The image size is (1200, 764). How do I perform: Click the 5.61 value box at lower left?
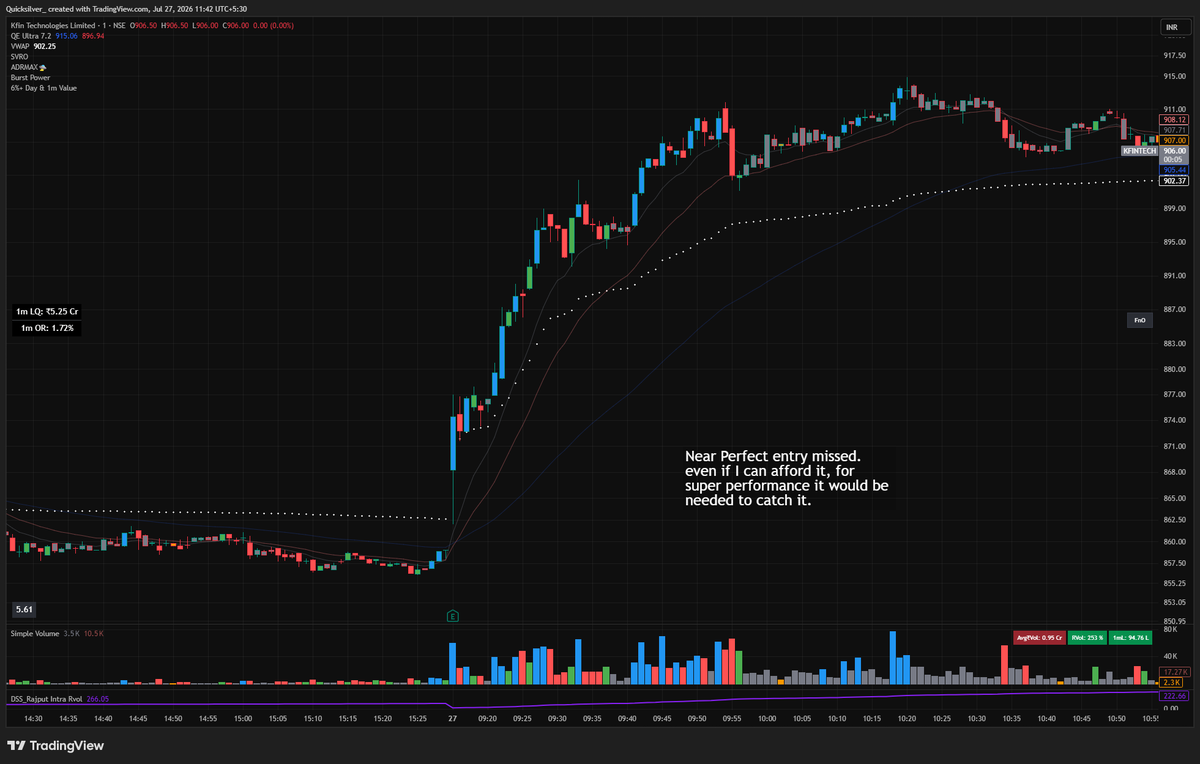[x=23, y=608]
